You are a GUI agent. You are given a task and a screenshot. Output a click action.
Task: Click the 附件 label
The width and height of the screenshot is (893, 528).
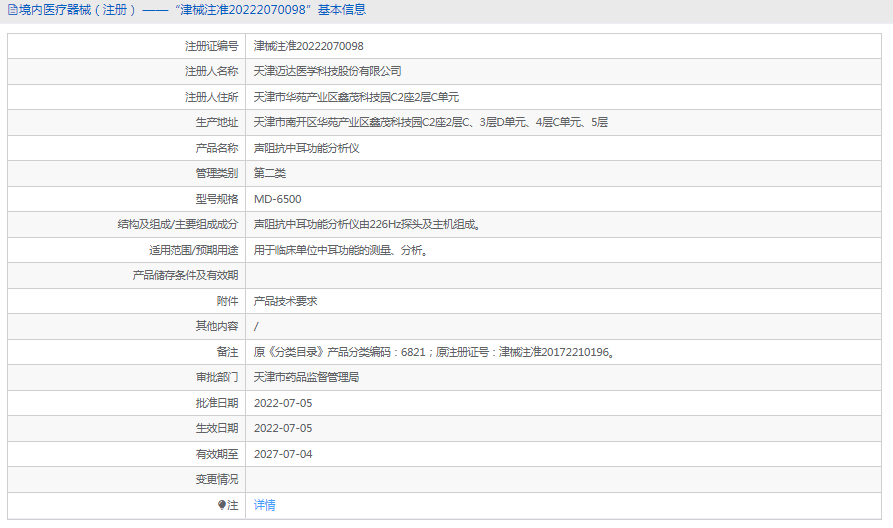227,301
